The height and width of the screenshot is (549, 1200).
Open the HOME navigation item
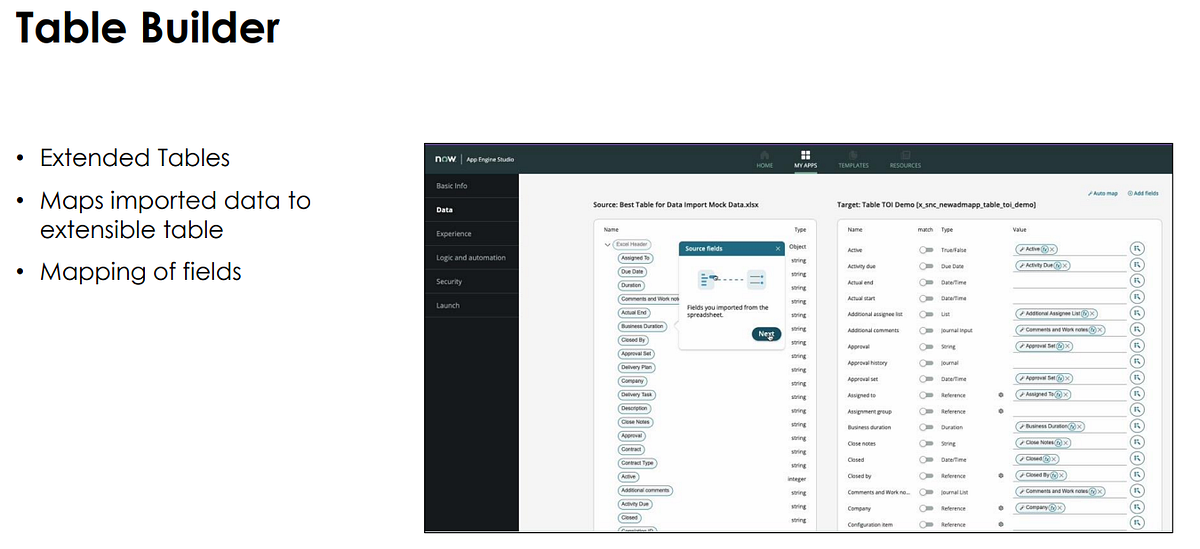click(764, 160)
